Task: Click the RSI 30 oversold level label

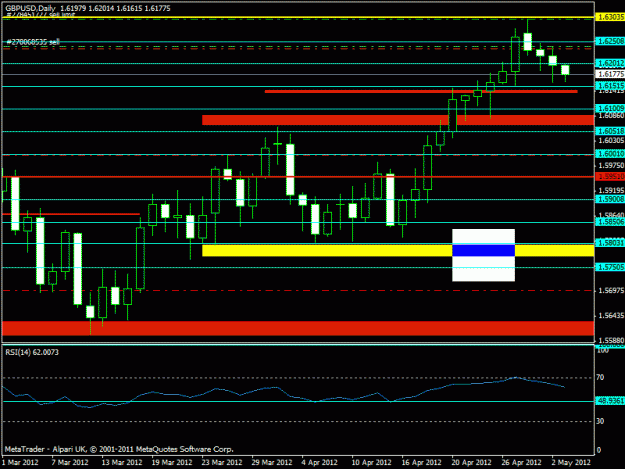Action: pos(600,421)
